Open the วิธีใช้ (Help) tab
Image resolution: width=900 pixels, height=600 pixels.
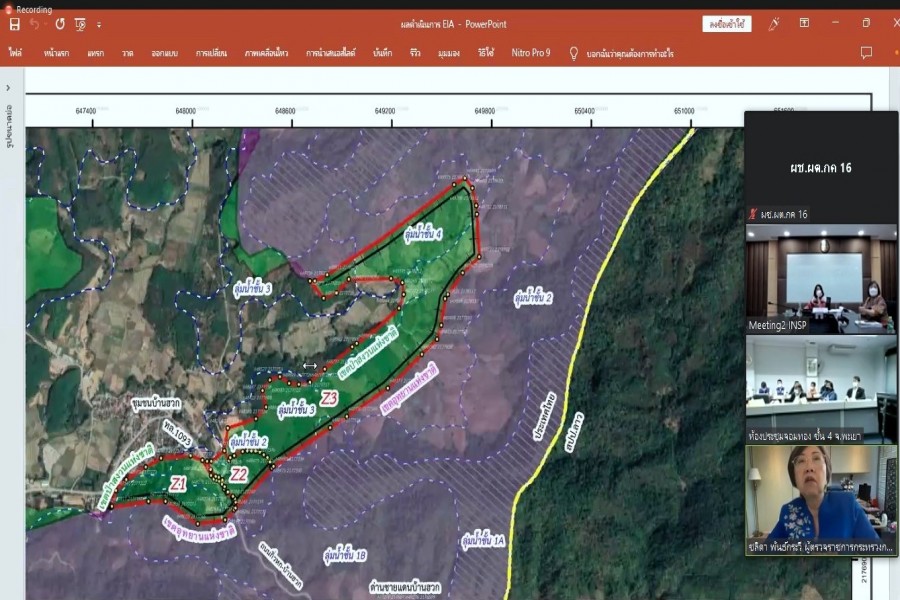click(x=486, y=53)
